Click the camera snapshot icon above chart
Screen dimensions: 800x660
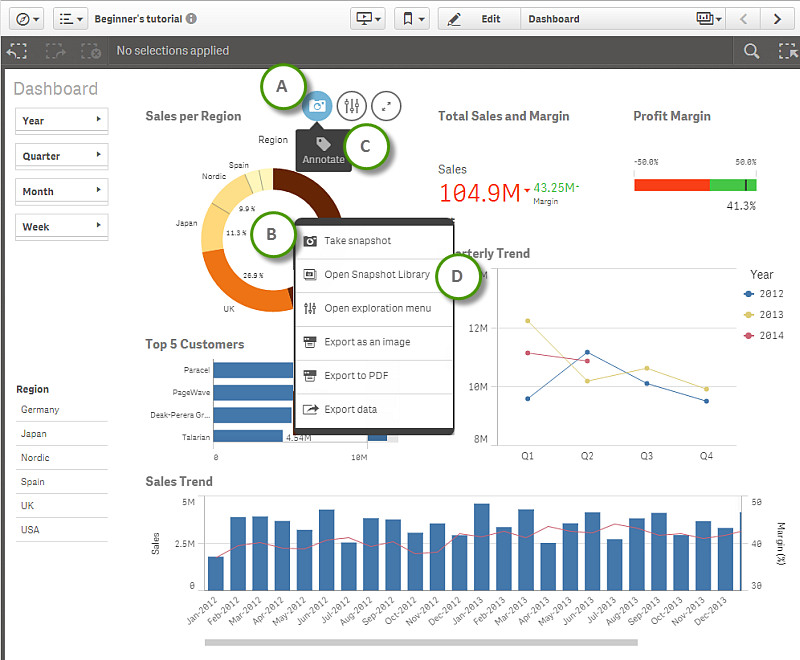pyautogui.click(x=318, y=105)
